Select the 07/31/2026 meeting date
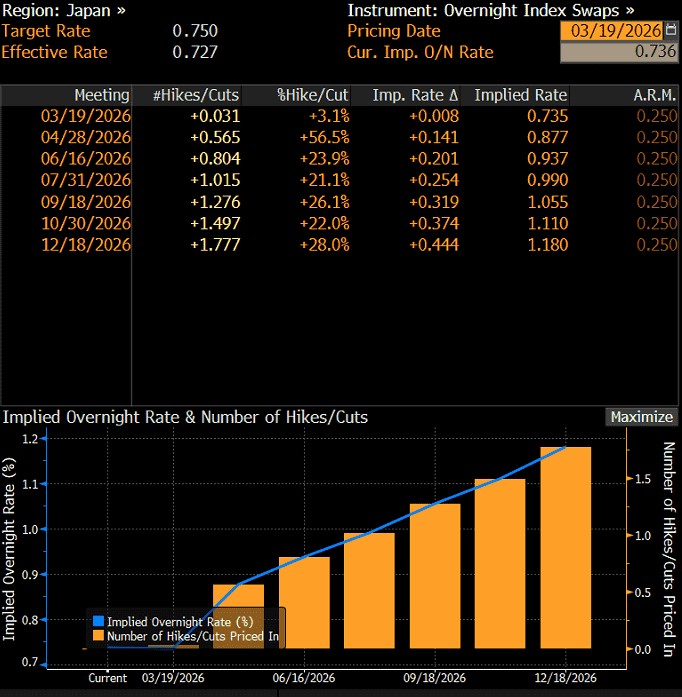 coord(86,180)
